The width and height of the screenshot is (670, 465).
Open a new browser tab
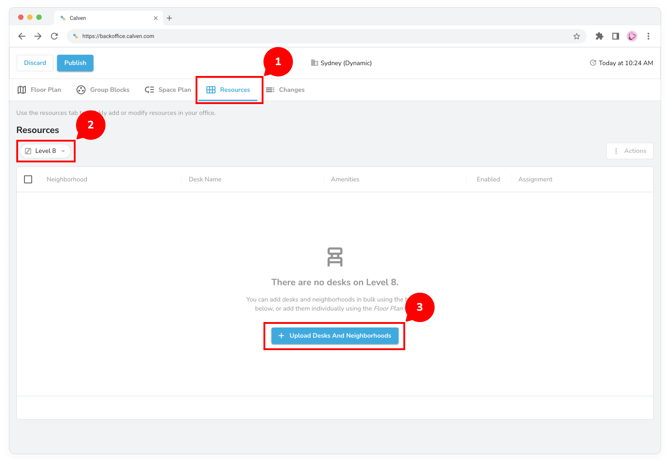(169, 18)
